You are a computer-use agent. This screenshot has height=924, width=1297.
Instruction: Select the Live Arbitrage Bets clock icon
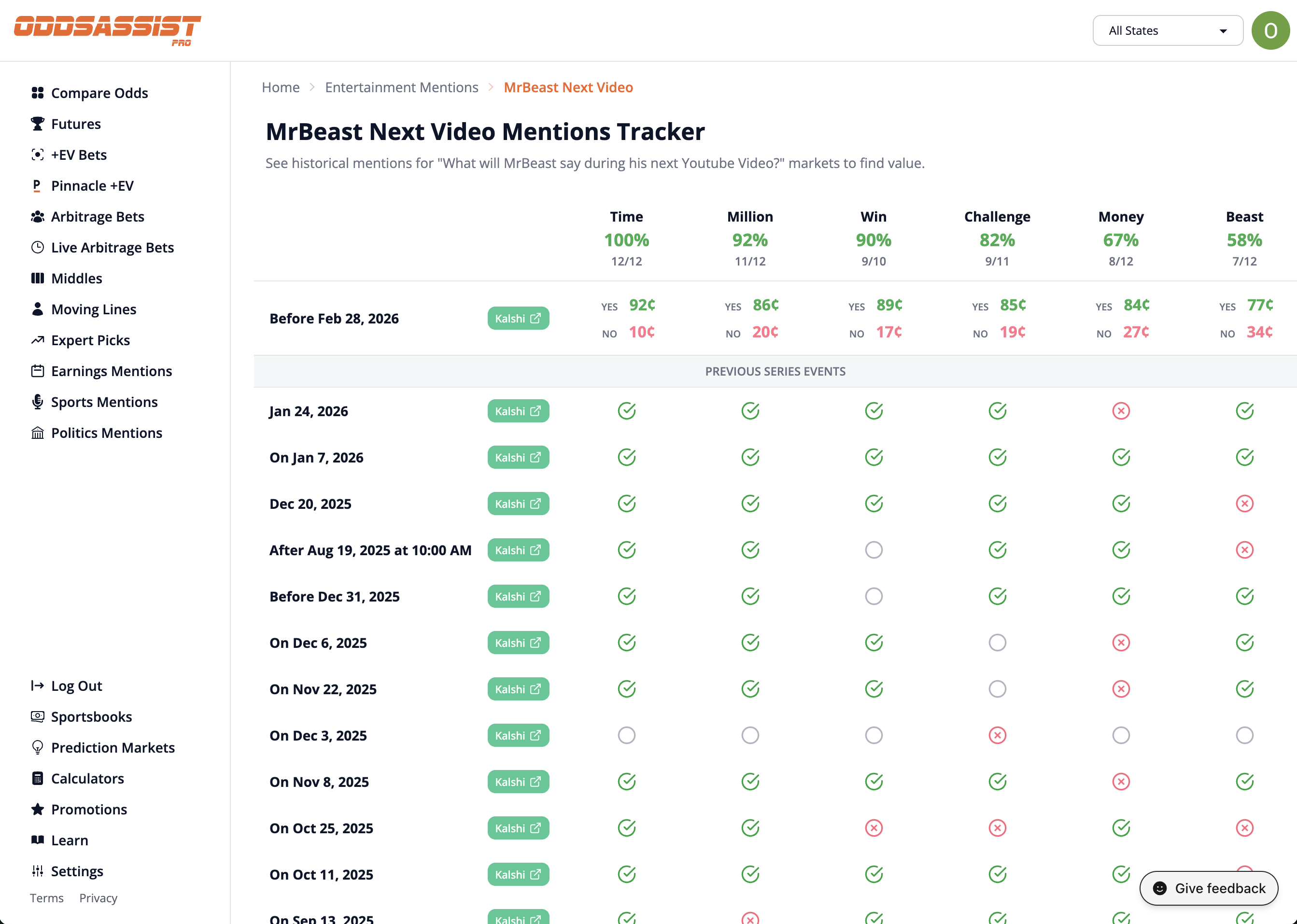37,247
